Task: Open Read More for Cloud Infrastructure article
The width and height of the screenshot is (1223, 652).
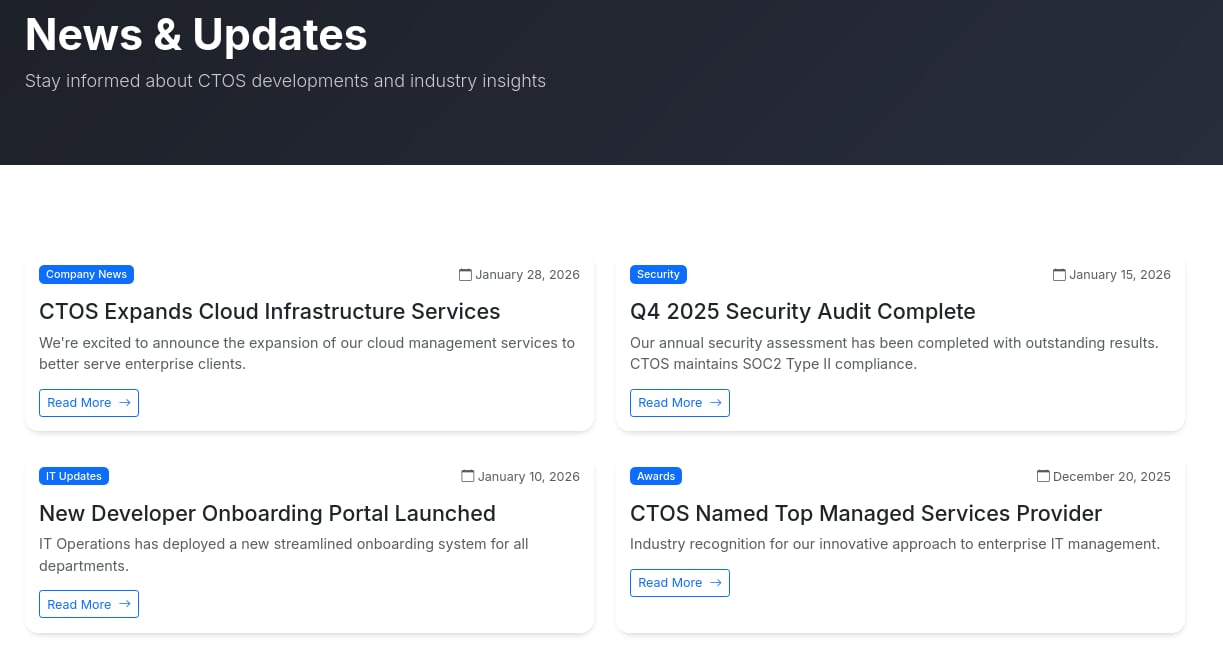Action: click(89, 403)
